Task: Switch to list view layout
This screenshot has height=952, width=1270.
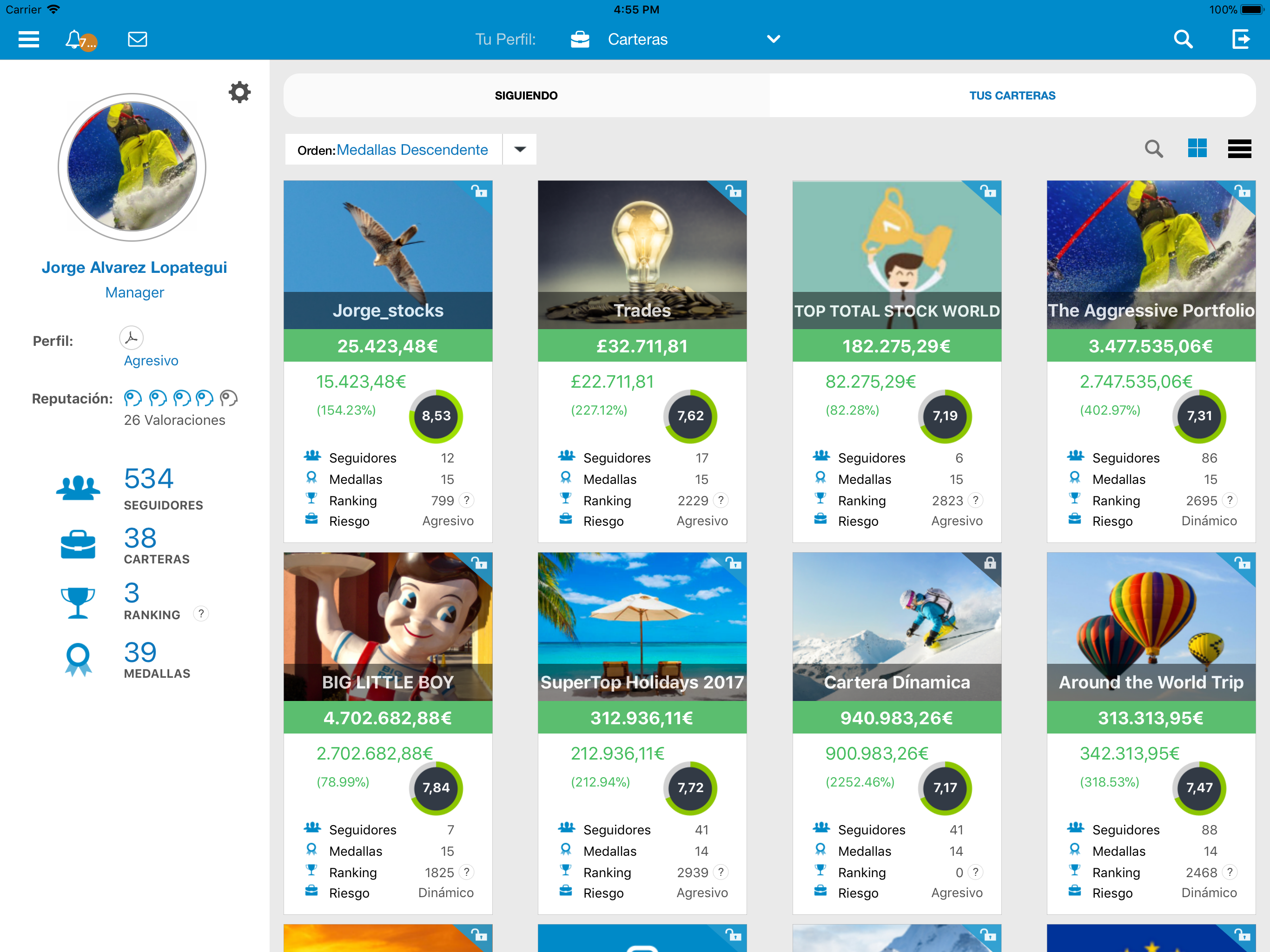Action: coord(1239,148)
